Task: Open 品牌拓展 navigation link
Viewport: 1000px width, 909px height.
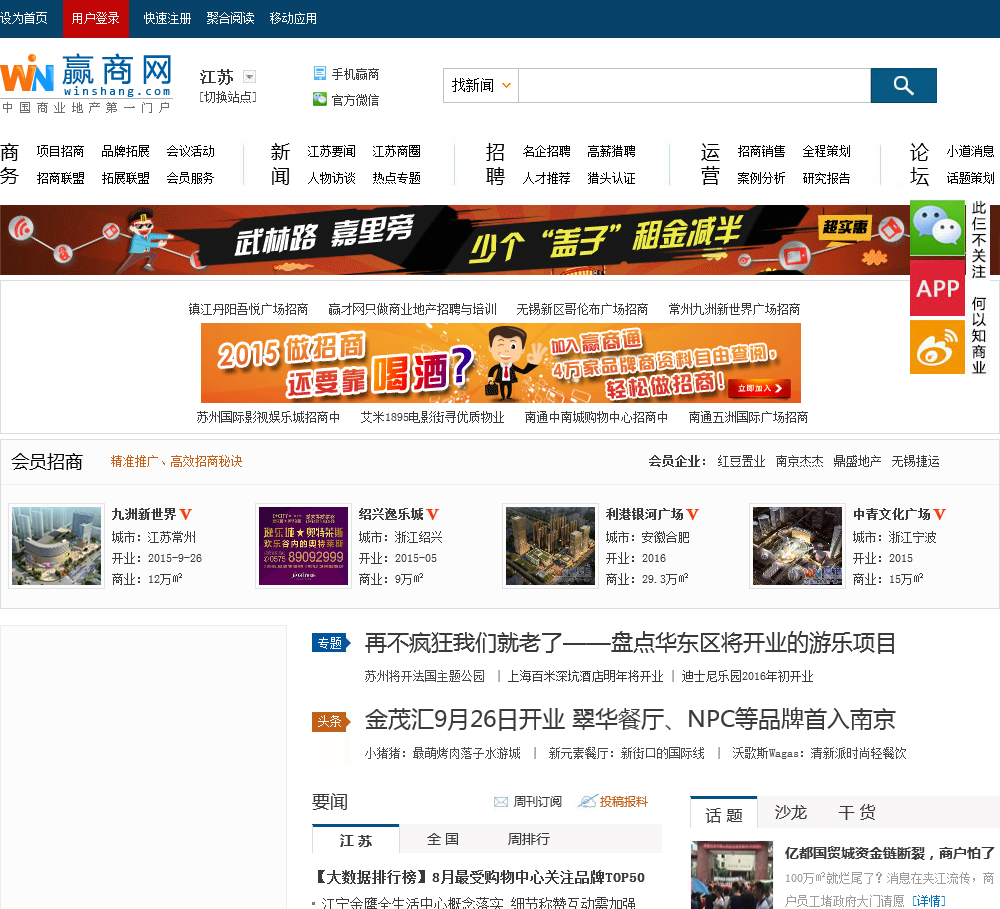Action: pyautogui.click(x=126, y=151)
